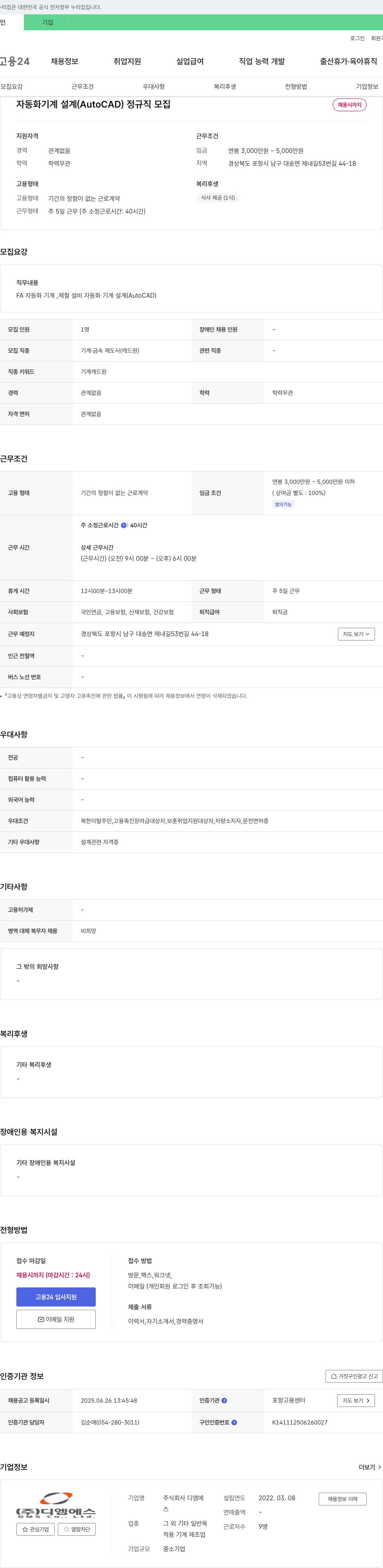The image size is (383, 1568).
Task: Click the 설계관련 자격증 preference text
Action: tap(100, 842)
